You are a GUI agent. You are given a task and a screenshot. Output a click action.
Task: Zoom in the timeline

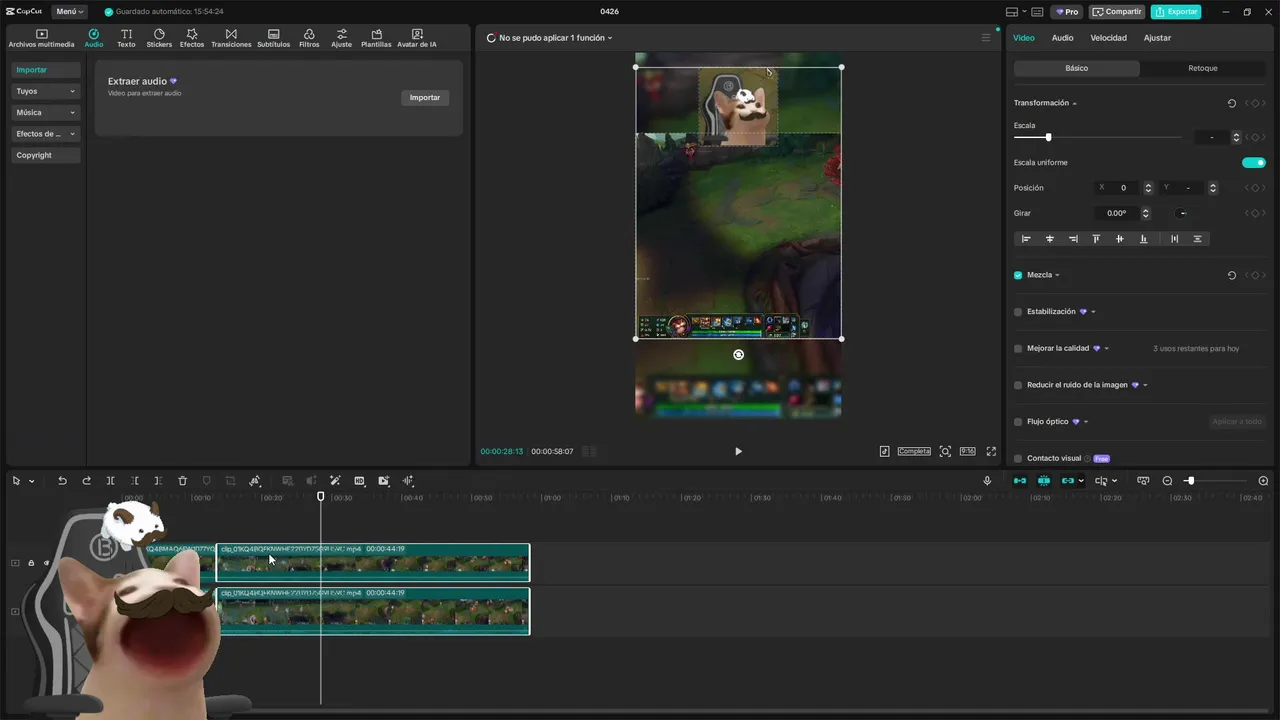(x=1263, y=481)
